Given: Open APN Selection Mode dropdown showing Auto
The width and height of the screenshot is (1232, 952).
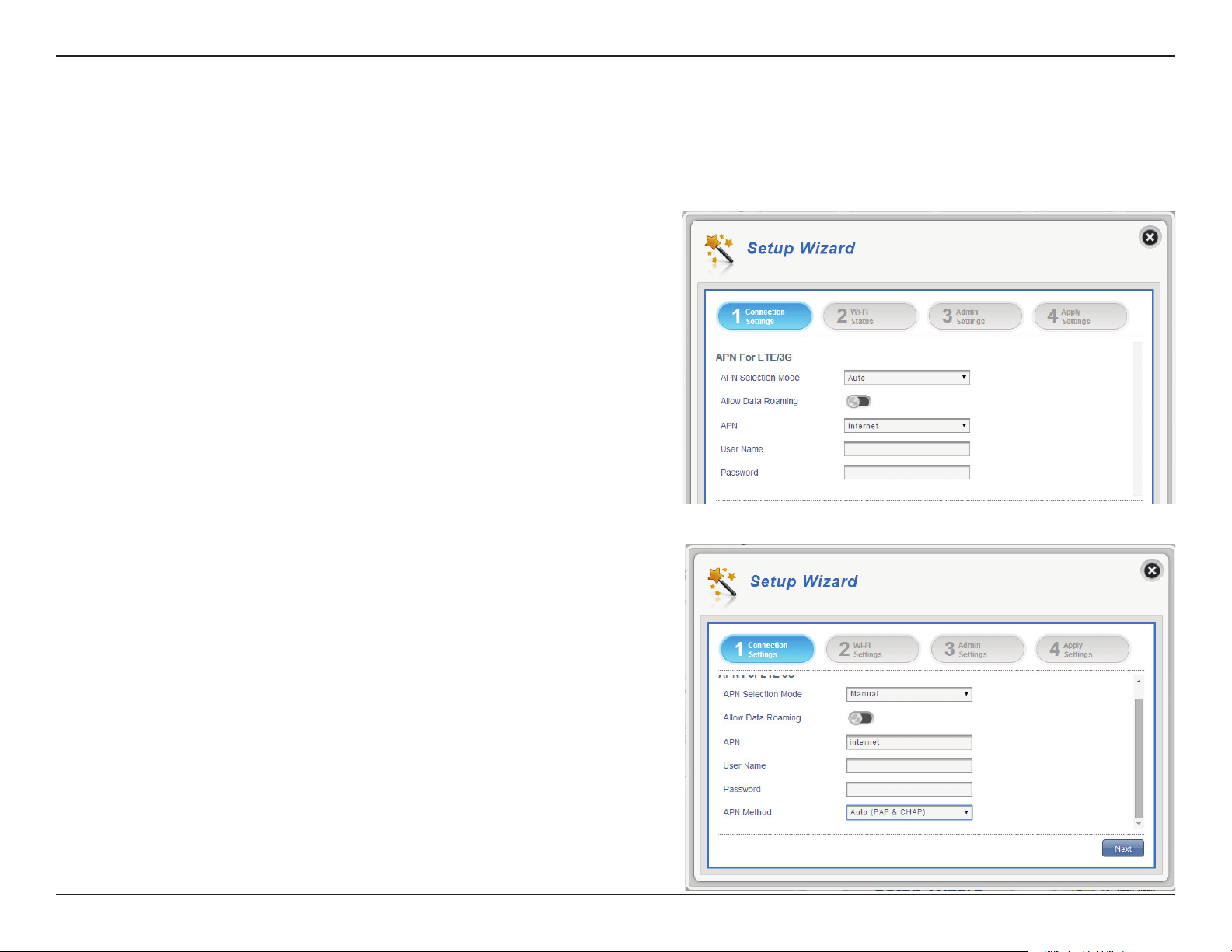Looking at the screenshot, I should coord(907,378).
